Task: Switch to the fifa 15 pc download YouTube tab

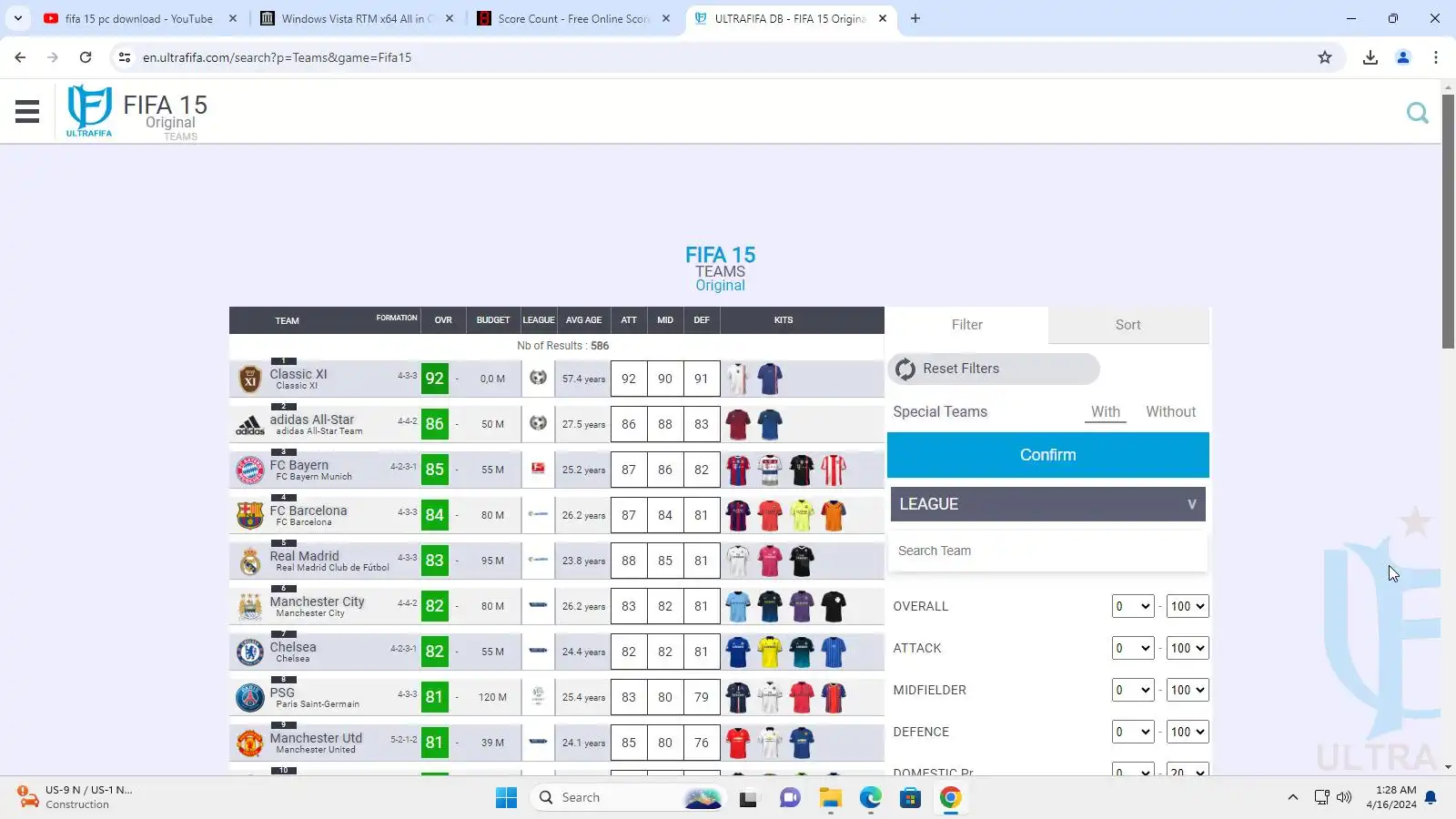Action: coord(139,18)
